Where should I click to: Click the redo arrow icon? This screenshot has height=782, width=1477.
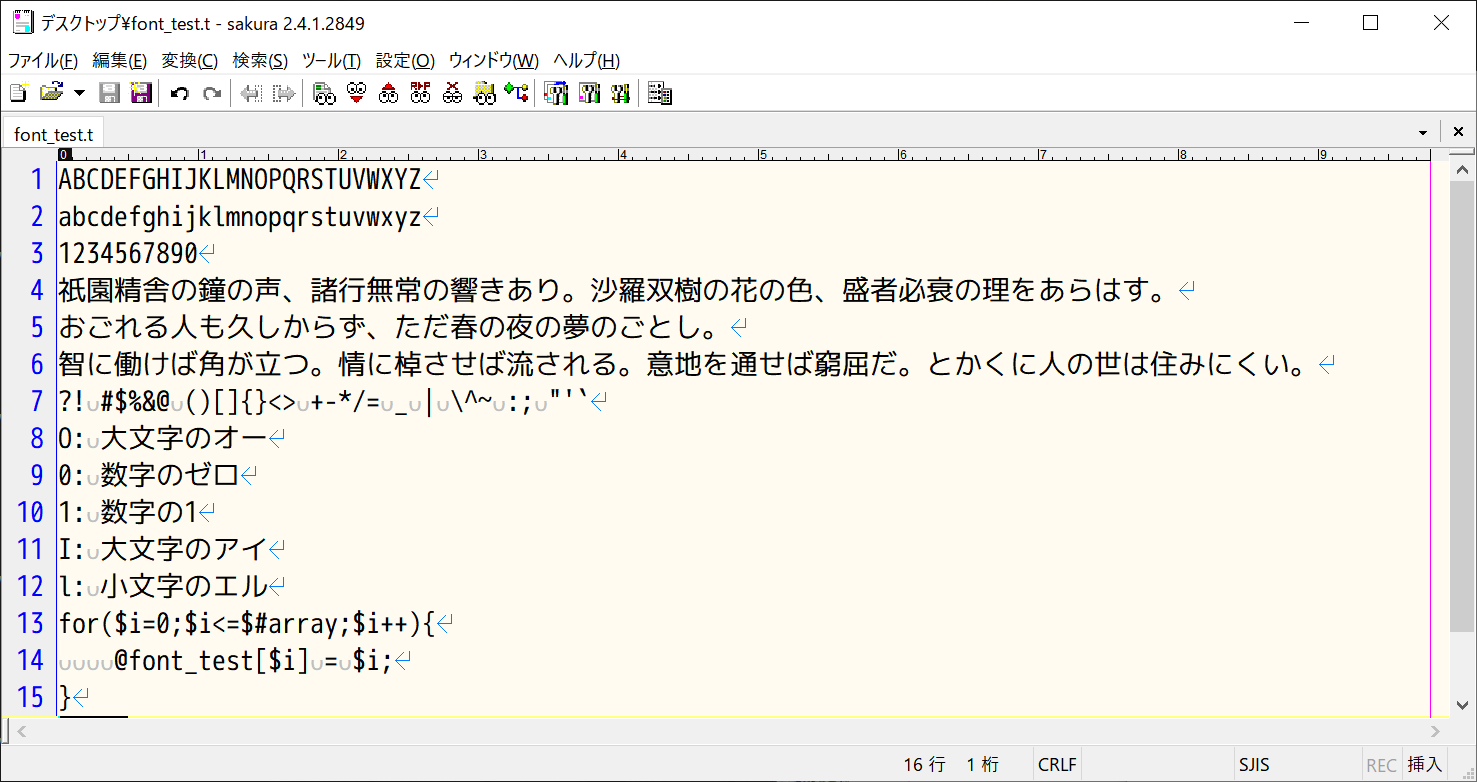coord(212,94)
